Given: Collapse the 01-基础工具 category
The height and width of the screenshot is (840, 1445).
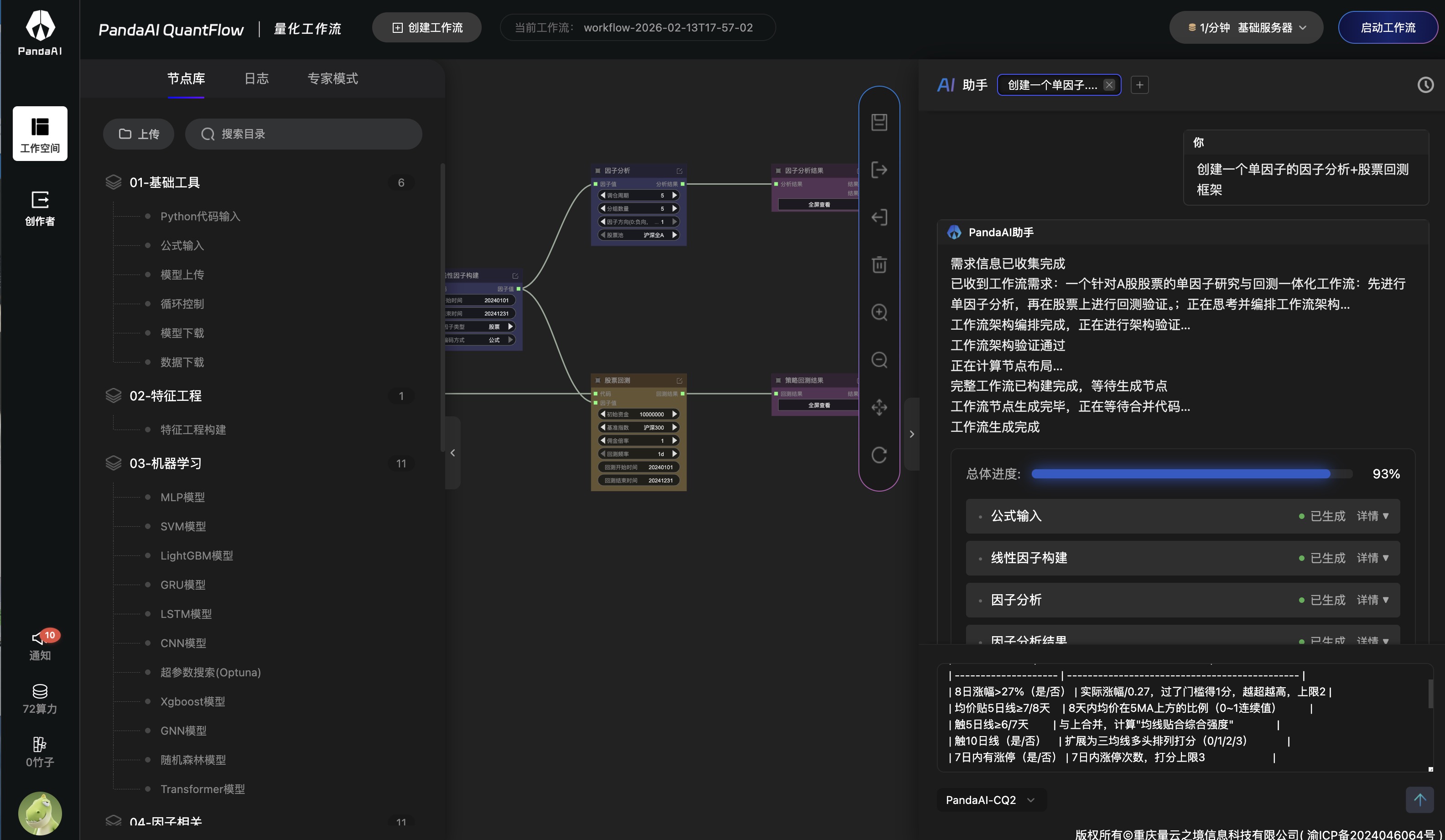Looking at the screenshot, I should click(x=259, y=182).
